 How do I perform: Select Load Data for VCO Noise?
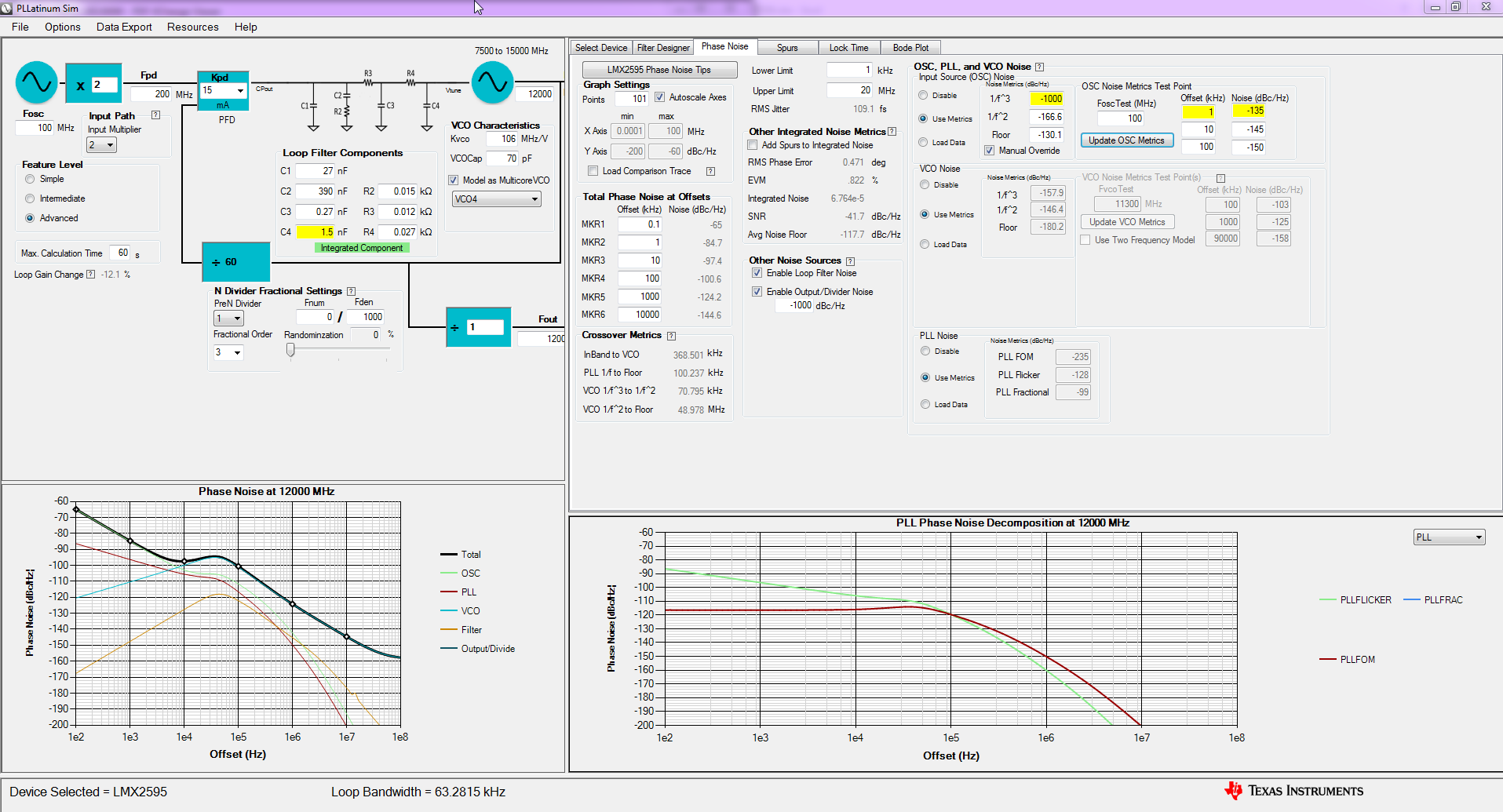click(x=925, y=245)
